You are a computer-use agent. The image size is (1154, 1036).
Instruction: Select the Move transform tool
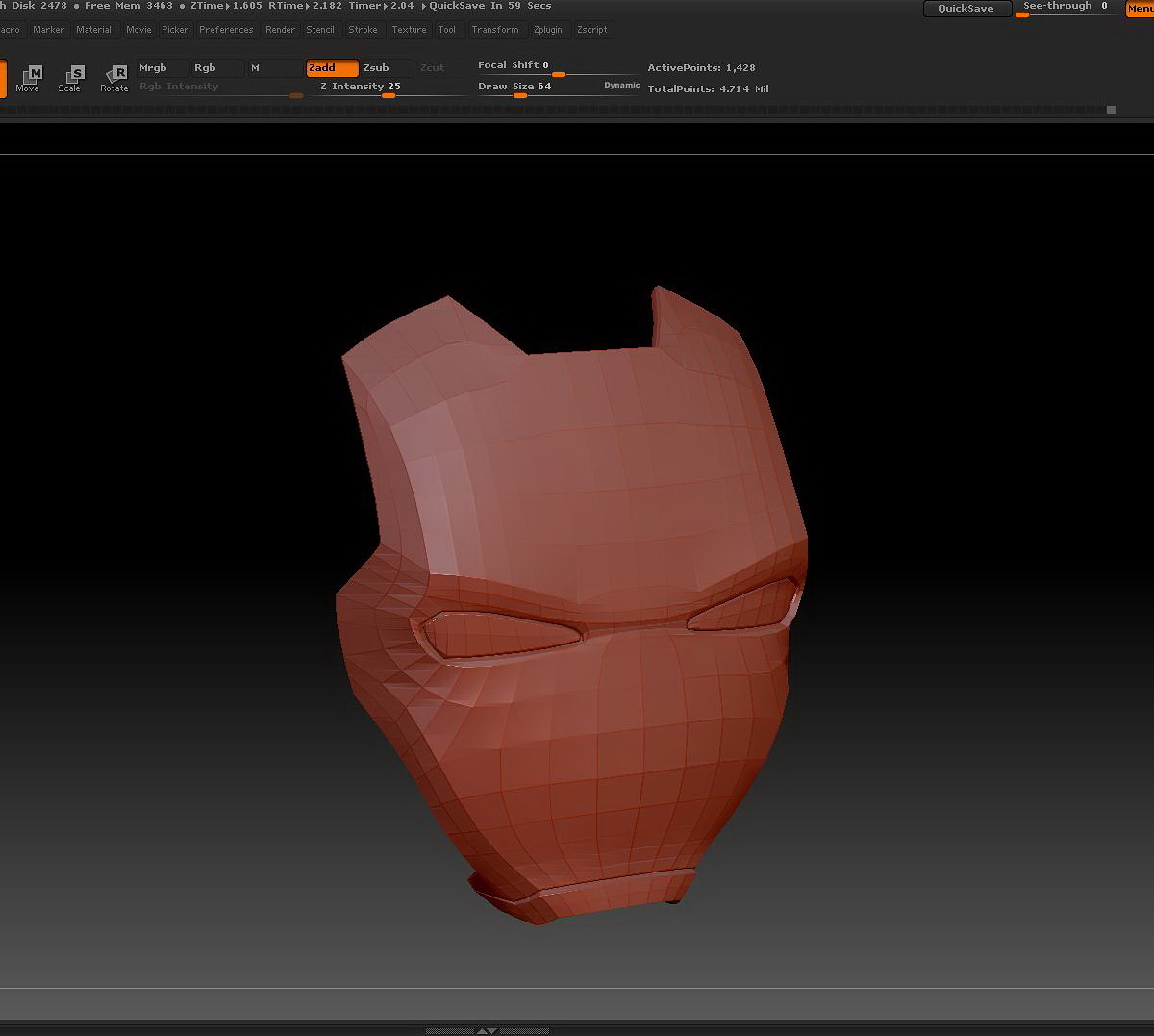point(28,78)
